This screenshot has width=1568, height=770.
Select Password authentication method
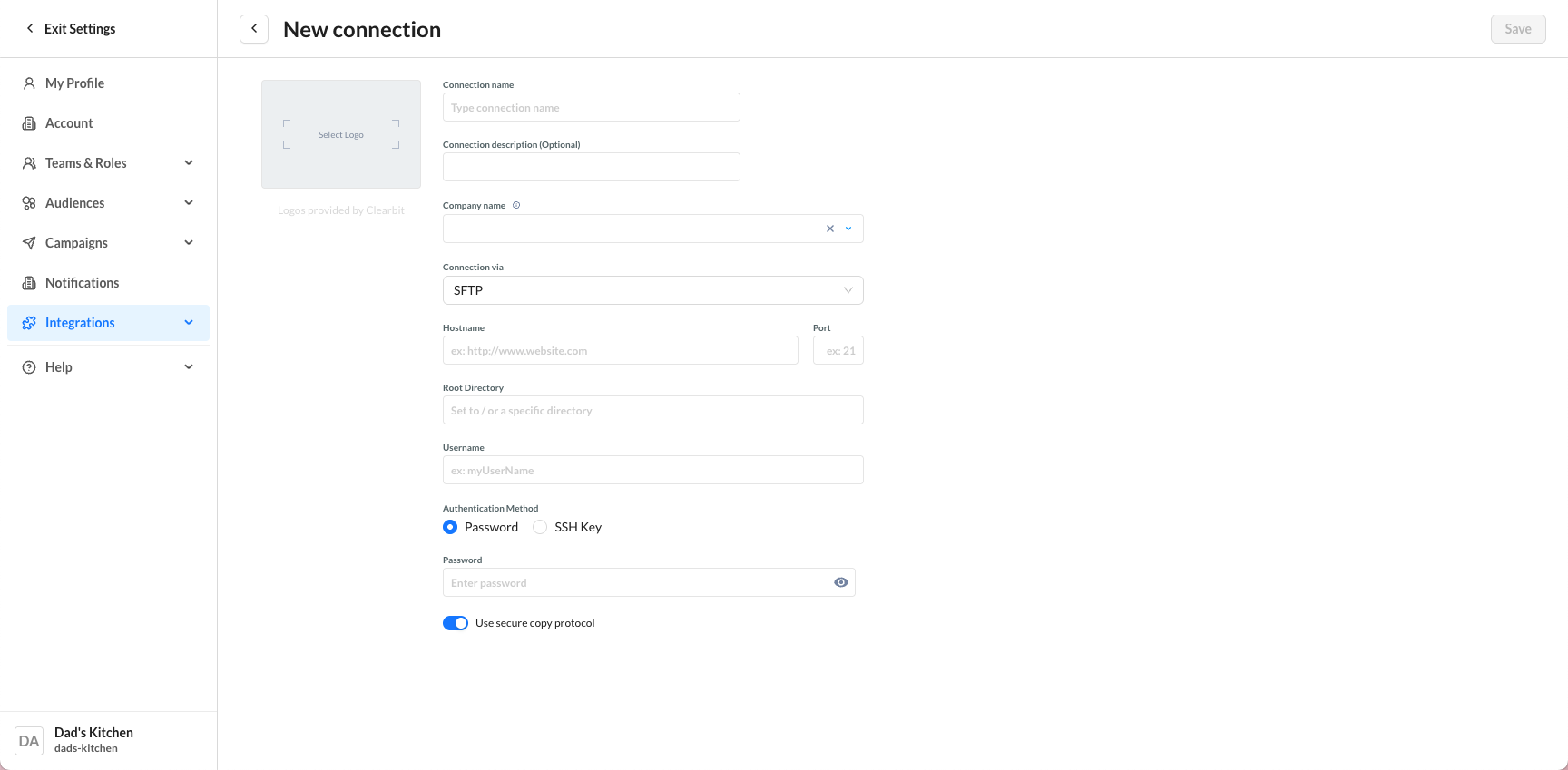point(450,527)
